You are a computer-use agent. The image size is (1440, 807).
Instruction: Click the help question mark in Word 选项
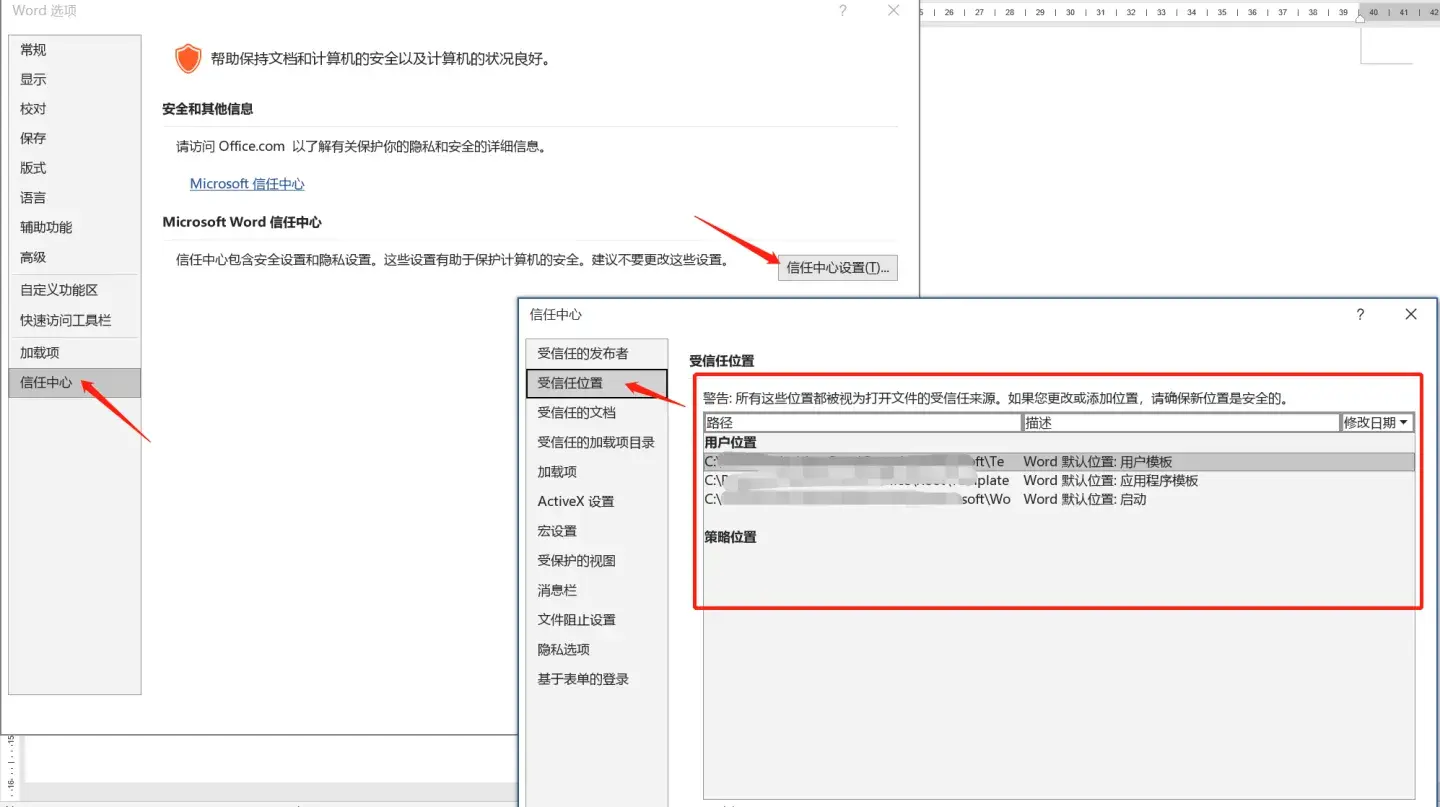(x=843, y=11)
